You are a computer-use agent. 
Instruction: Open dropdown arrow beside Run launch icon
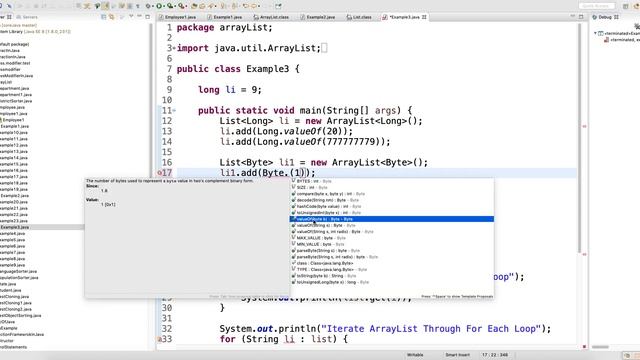coord(164,6)
